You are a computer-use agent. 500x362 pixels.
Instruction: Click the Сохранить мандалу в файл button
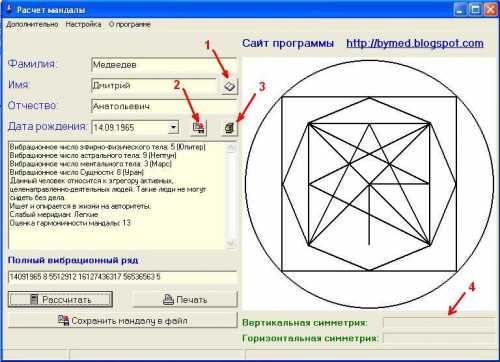click(x=123, y=320)
